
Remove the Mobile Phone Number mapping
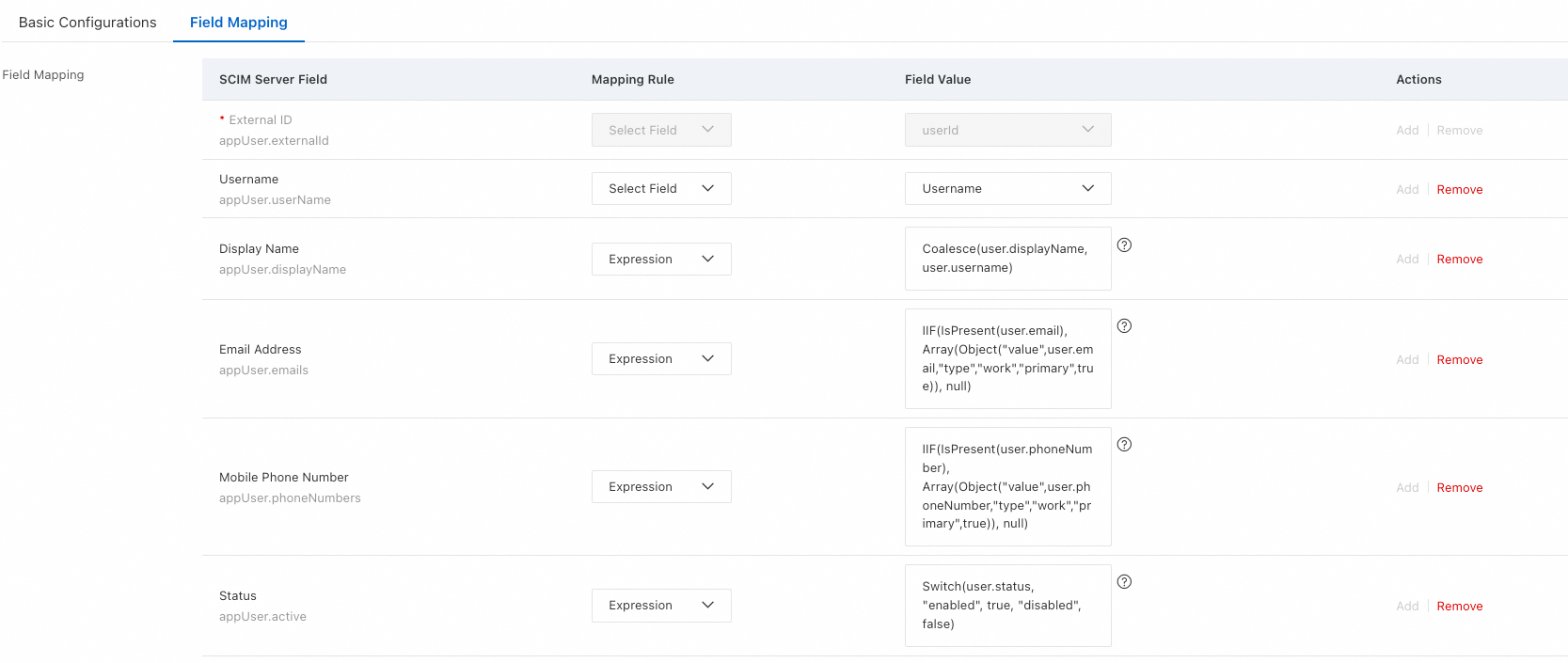click(1459, 488)
